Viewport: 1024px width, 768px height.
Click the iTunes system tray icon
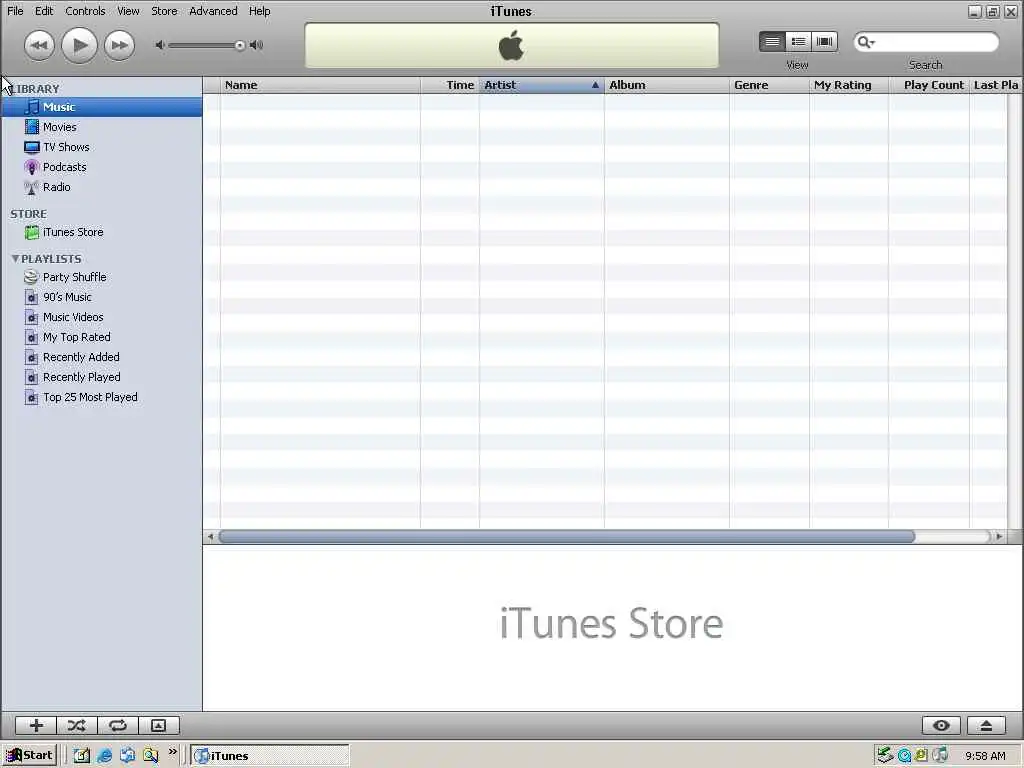(x=940, y=756)
